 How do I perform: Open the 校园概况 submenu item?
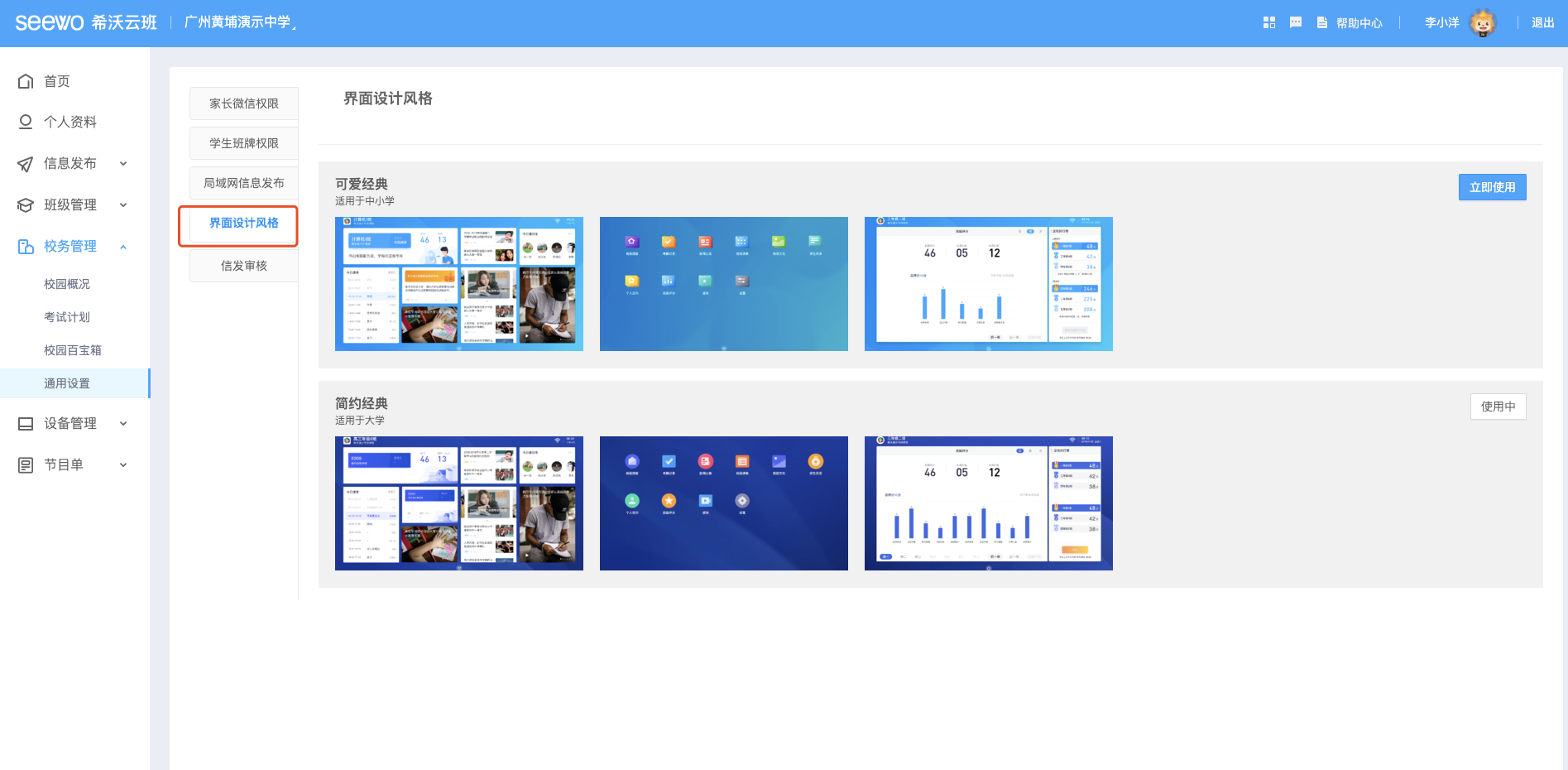pos(67,284)
